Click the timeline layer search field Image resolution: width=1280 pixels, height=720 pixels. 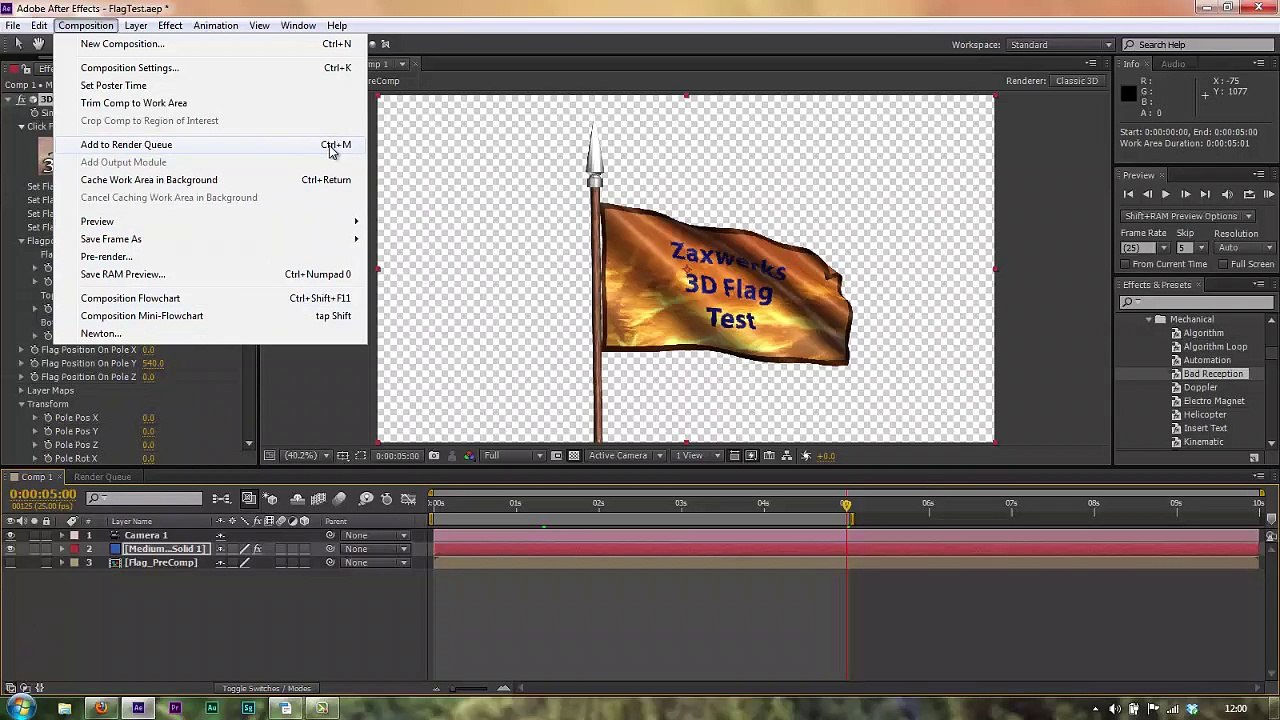tap(144, 498)
